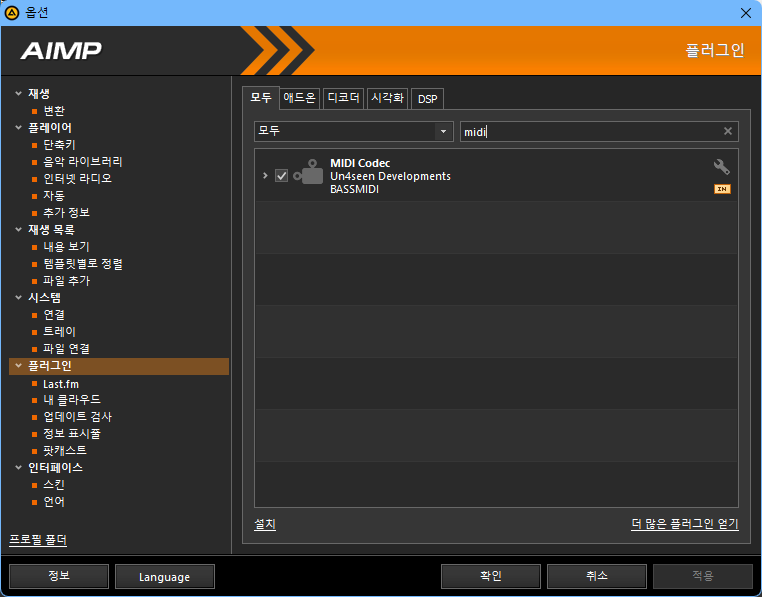Select 템플릿별로 정렬 in the options tree
Viewport: 762px width, 597px height.
[83, 263]
